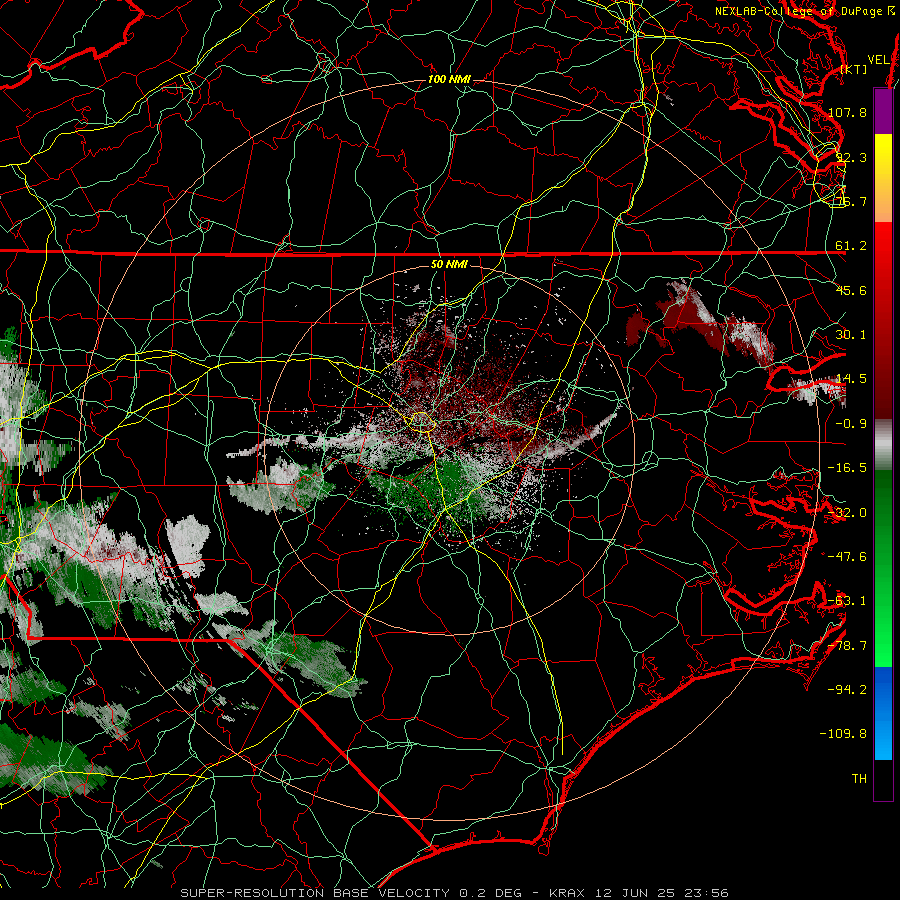The height and width of the screenshot is (900, 900).
Task: Select the 45.6 legend value
Action: [851, 290]
